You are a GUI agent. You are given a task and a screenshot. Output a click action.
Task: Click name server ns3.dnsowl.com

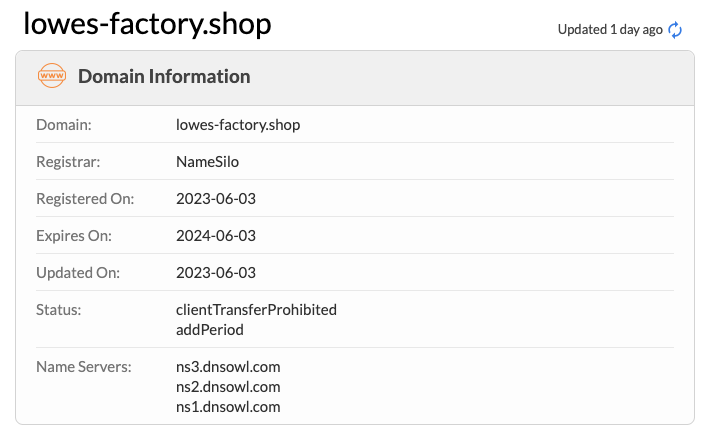point(228,367)
